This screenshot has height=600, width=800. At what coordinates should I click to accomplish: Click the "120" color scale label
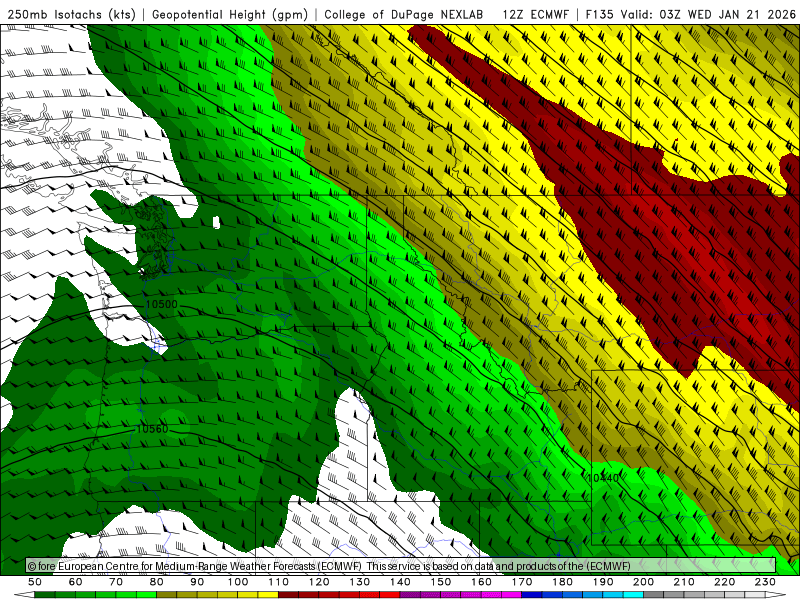(x=319, y=582)
